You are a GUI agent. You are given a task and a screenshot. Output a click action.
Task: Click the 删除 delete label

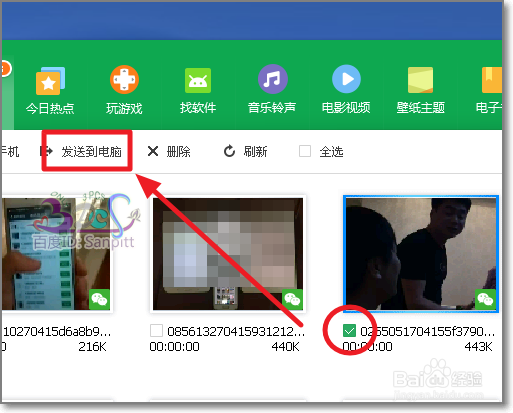[x=178, y=152]
